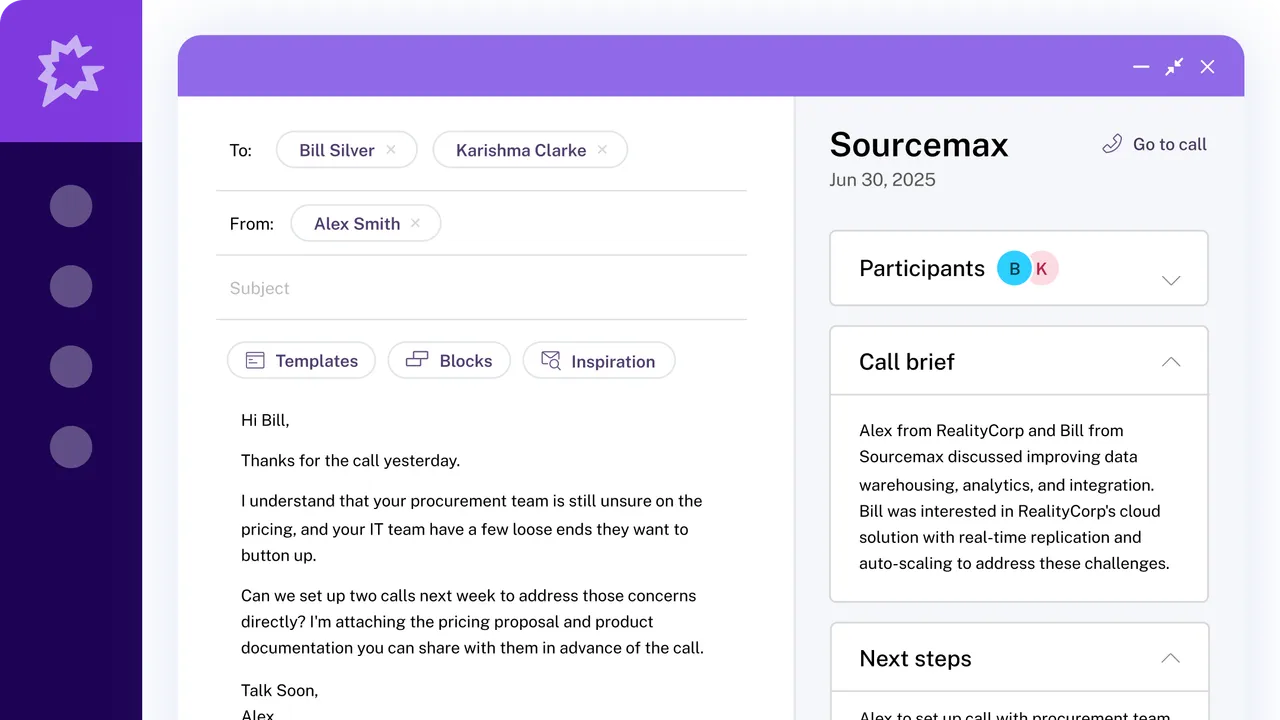
Task: Close the email composer window
Action: (1207, 67)
